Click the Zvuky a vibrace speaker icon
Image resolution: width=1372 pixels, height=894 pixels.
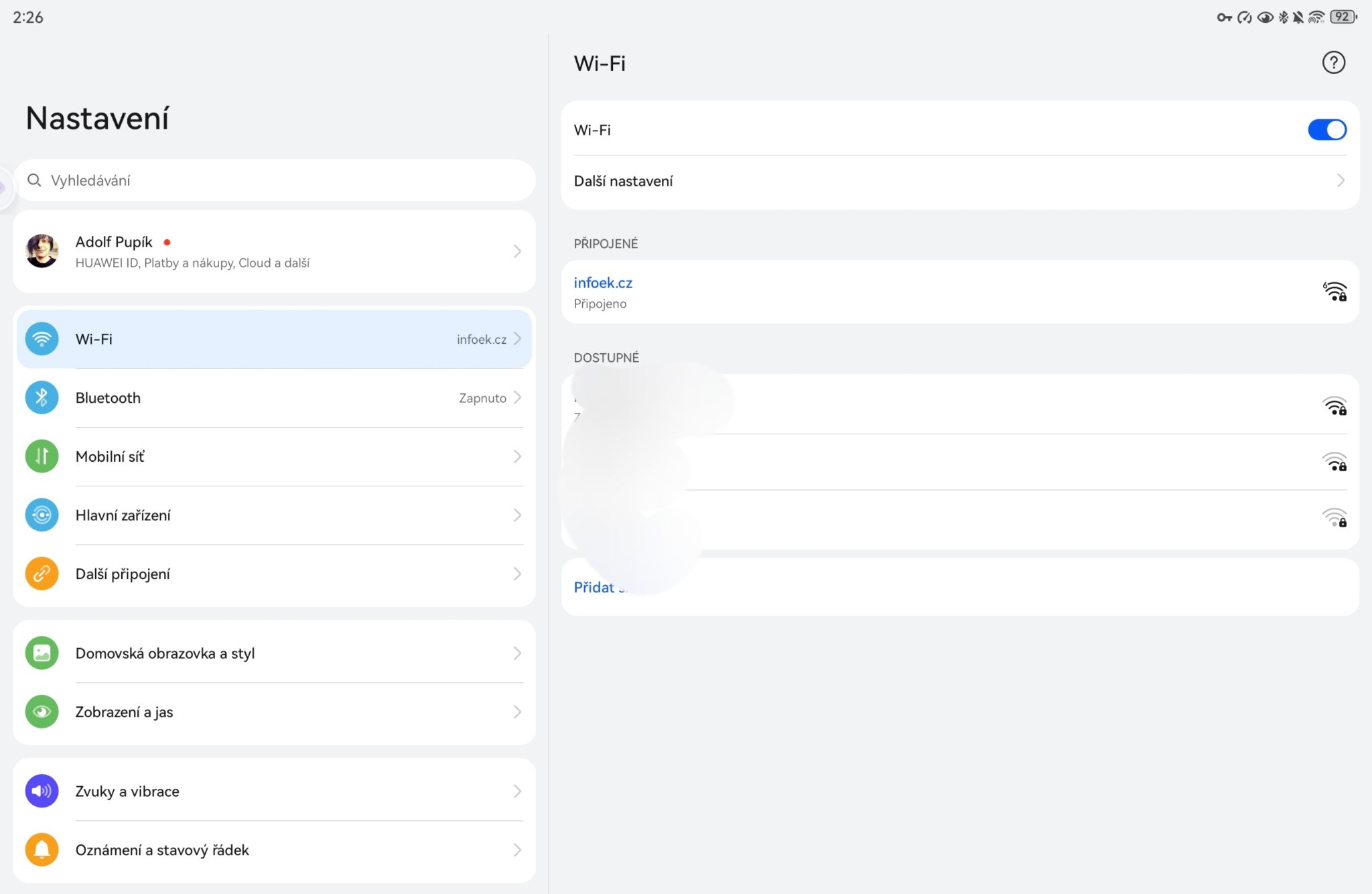pos(42,791)
